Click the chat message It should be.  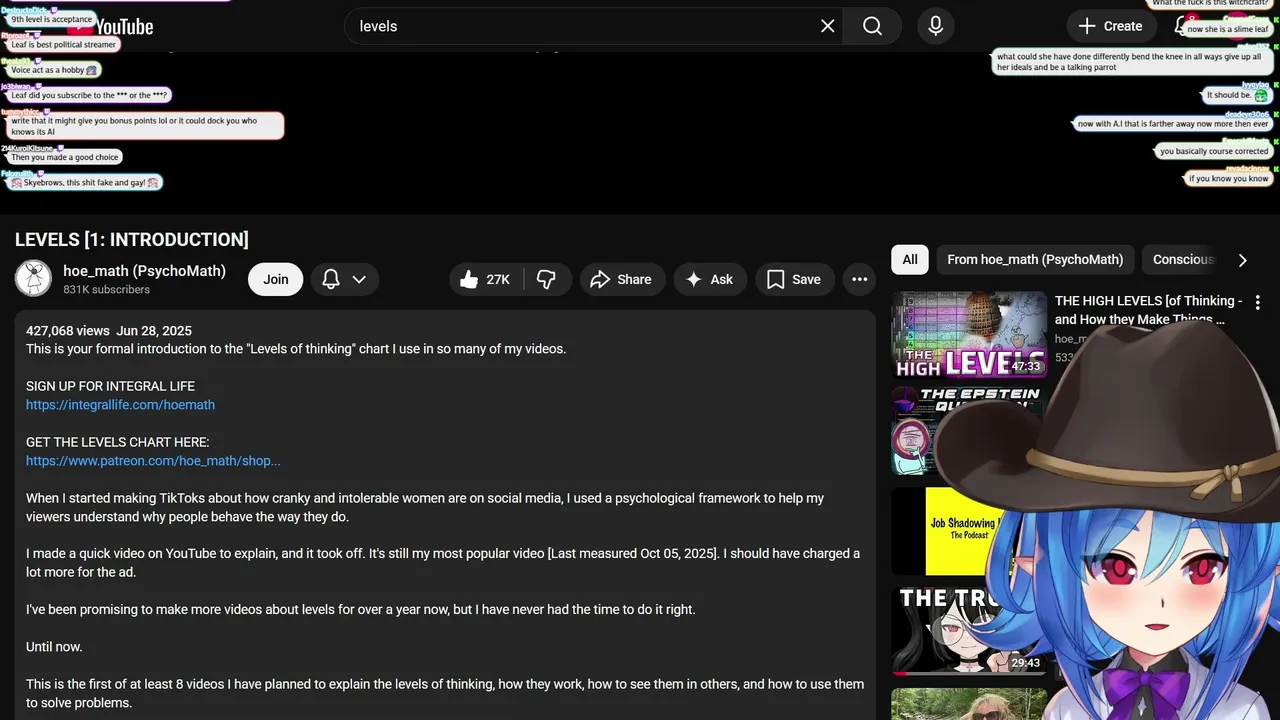click(1237, 95)
